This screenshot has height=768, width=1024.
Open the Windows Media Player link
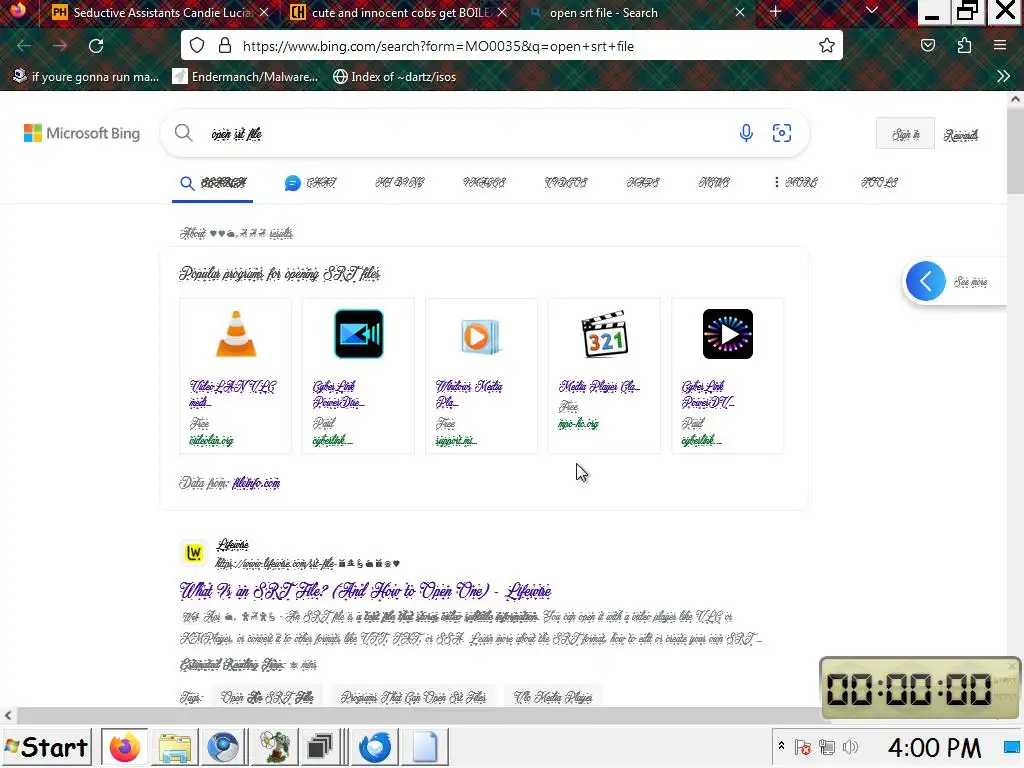[x=469, y=394]
